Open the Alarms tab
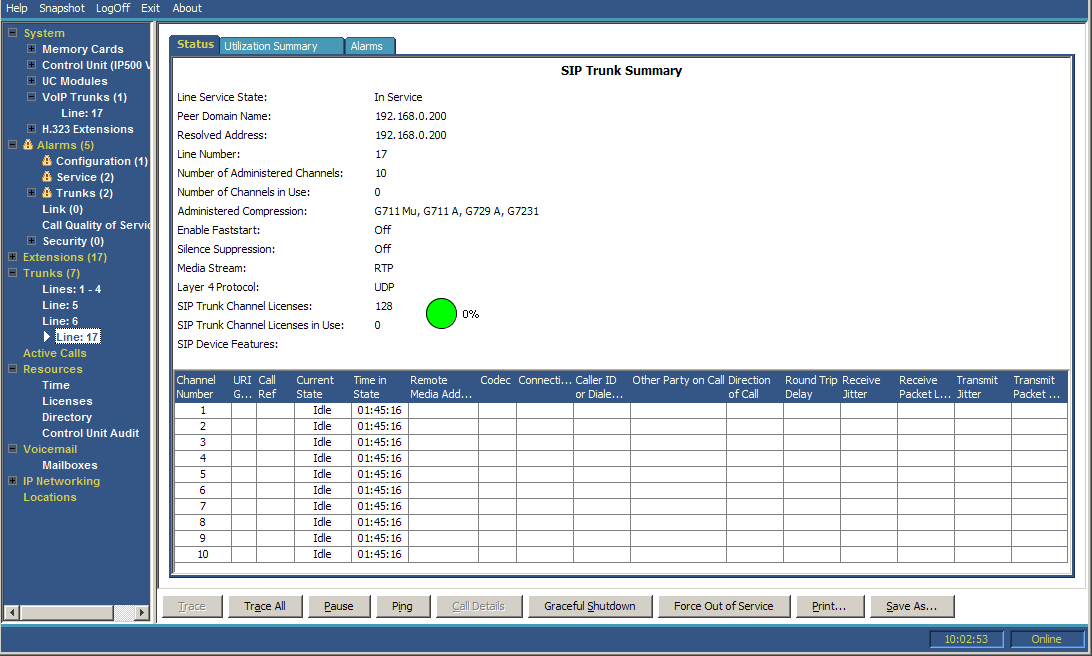Screen dimensions: 1092x656 click(x=369, y=46)
